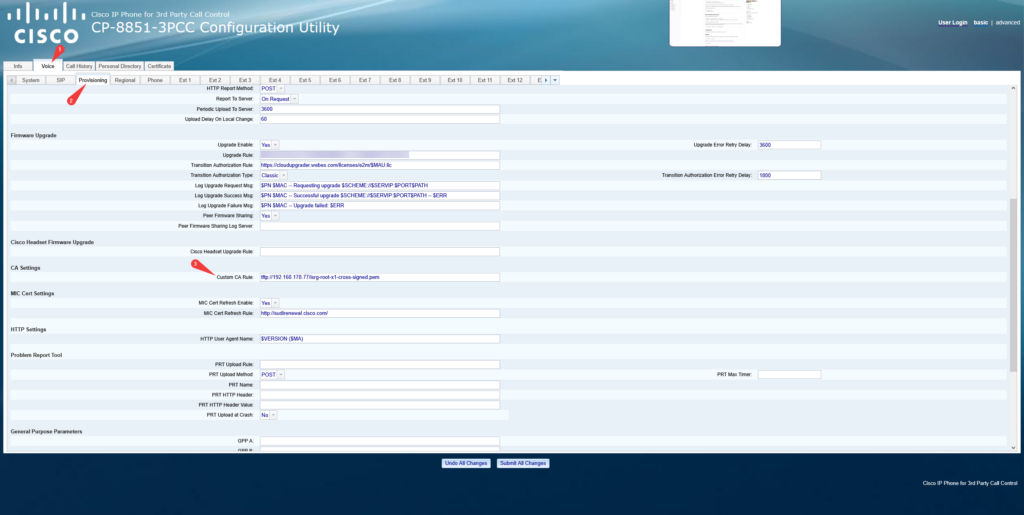Select the Provisioning sub-tab
The width and height of the screenshot is (1024, 515).
tap(93, 80)
